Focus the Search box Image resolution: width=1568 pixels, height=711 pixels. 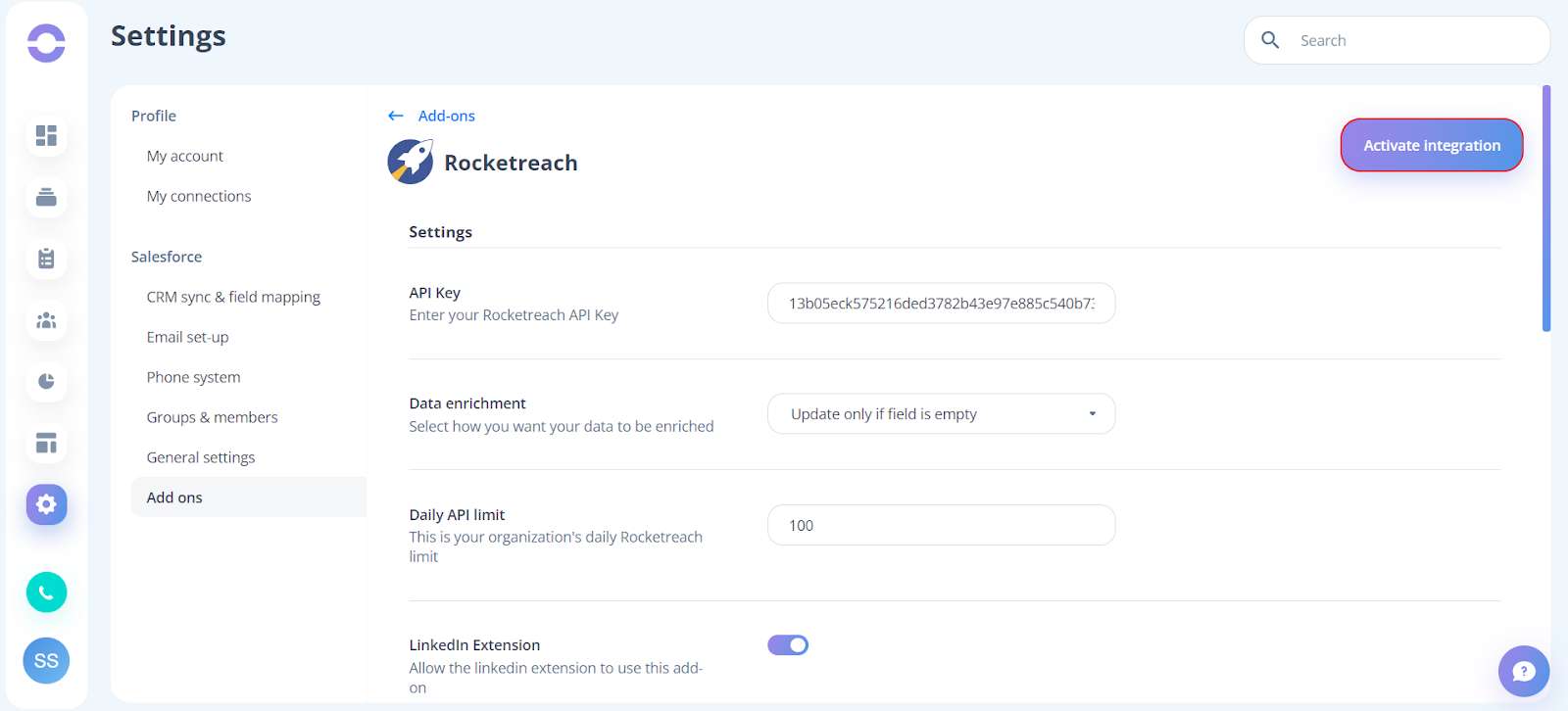[x=1396, y=40]
